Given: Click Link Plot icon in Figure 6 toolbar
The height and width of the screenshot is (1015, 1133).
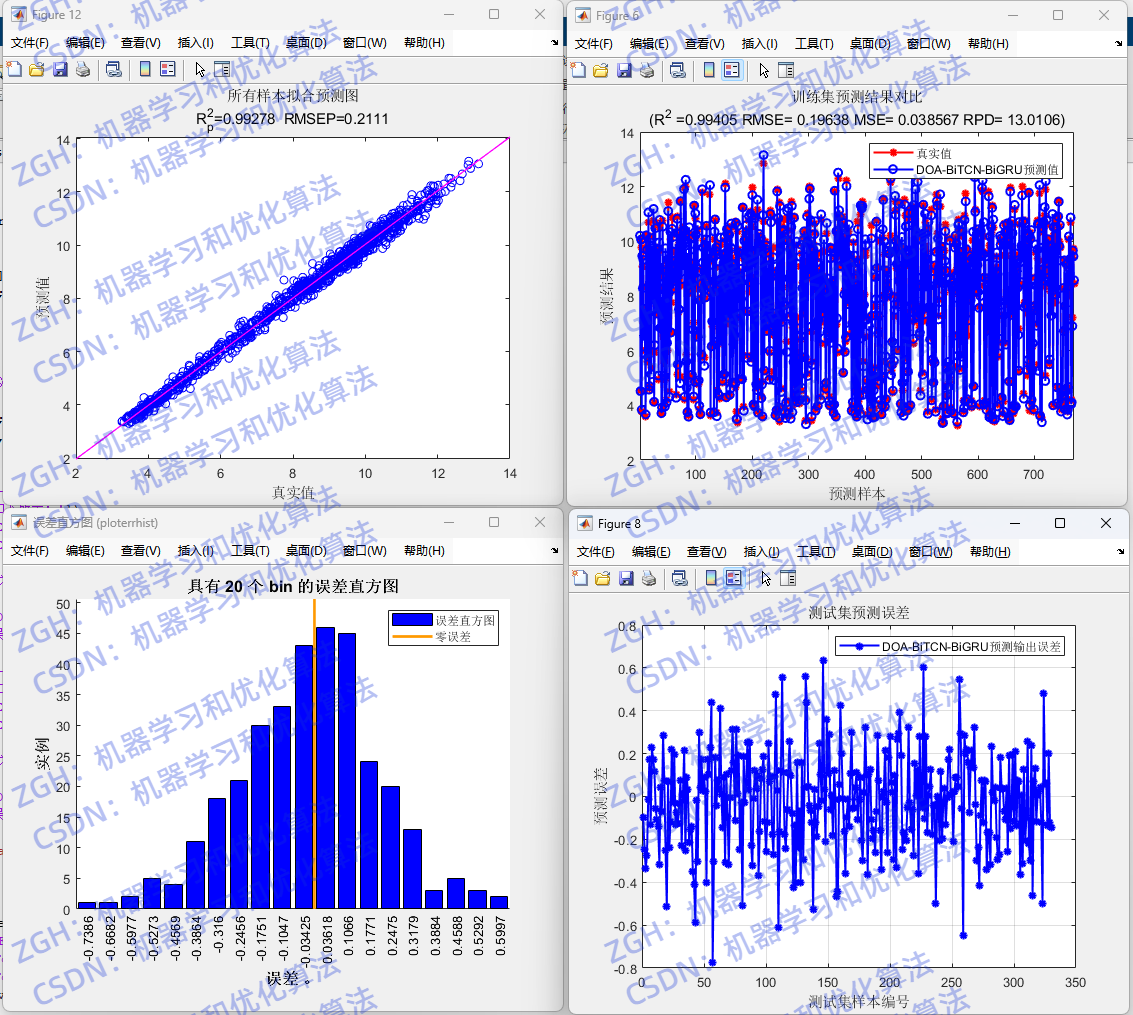Looking at the screenshot, I should 678,70.
